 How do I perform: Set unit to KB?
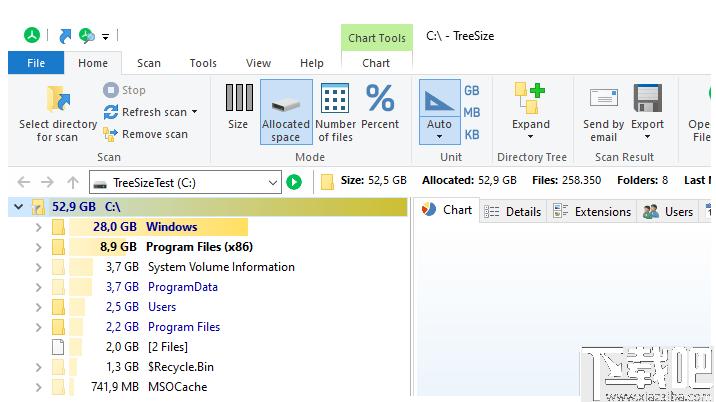472,134
